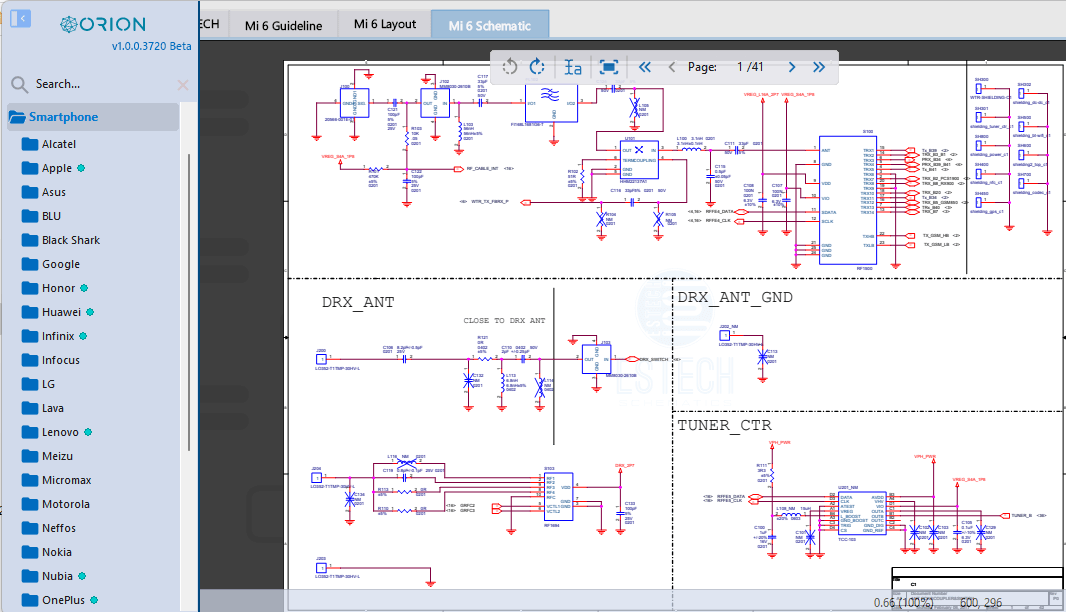
Task: Click the green indicator next to Huawei
Action: click(x=90, y=312)
